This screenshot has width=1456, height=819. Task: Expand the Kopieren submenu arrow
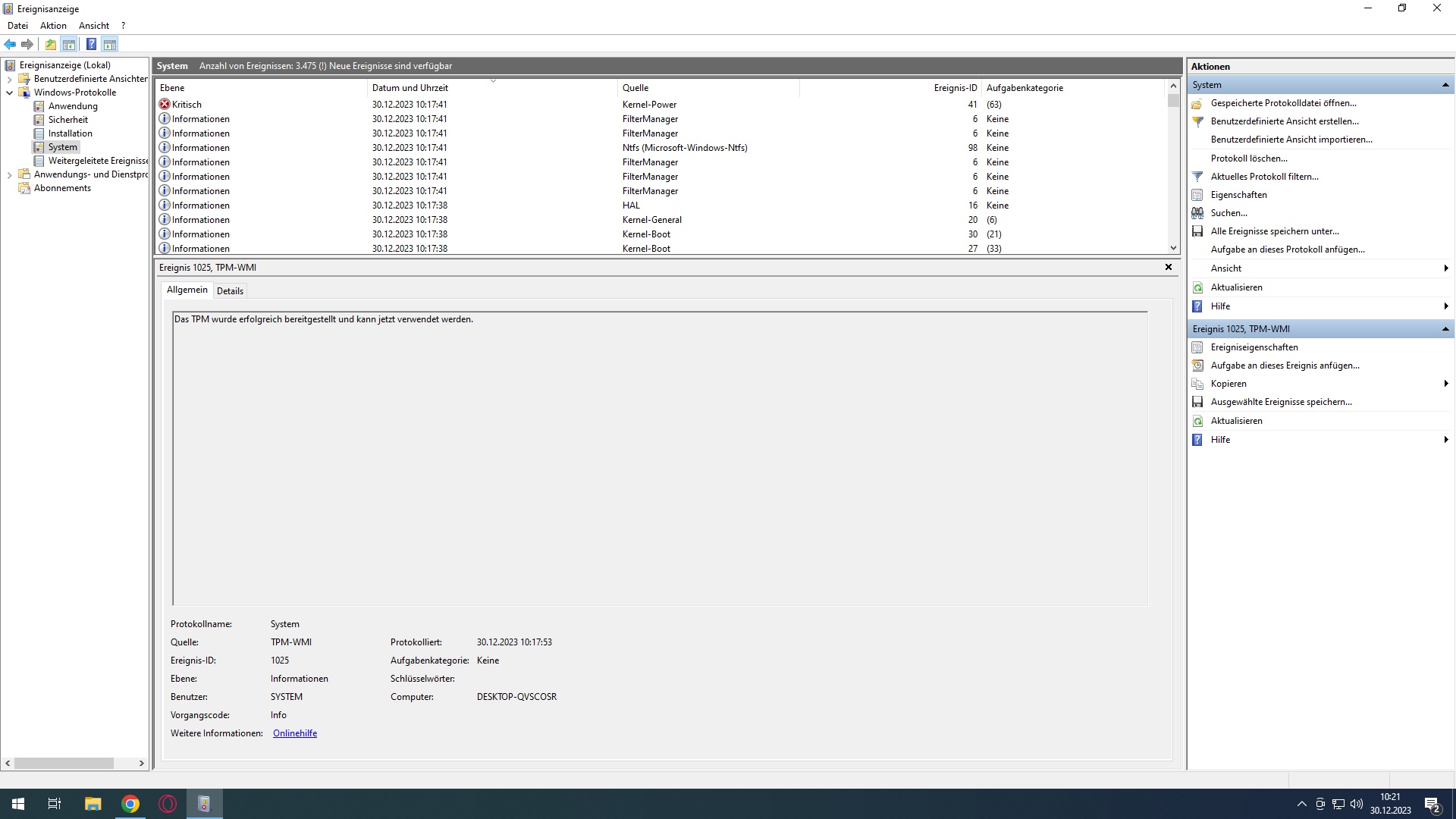point(1445,384)
